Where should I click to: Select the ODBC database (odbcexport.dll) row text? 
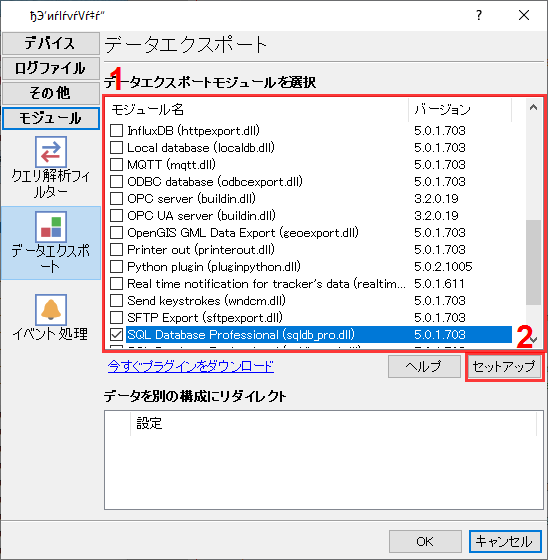pos(215,182)
